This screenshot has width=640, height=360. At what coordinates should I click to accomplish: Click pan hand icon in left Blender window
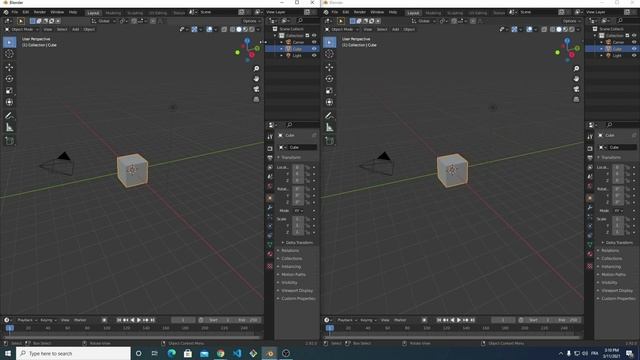pos(256,79)
